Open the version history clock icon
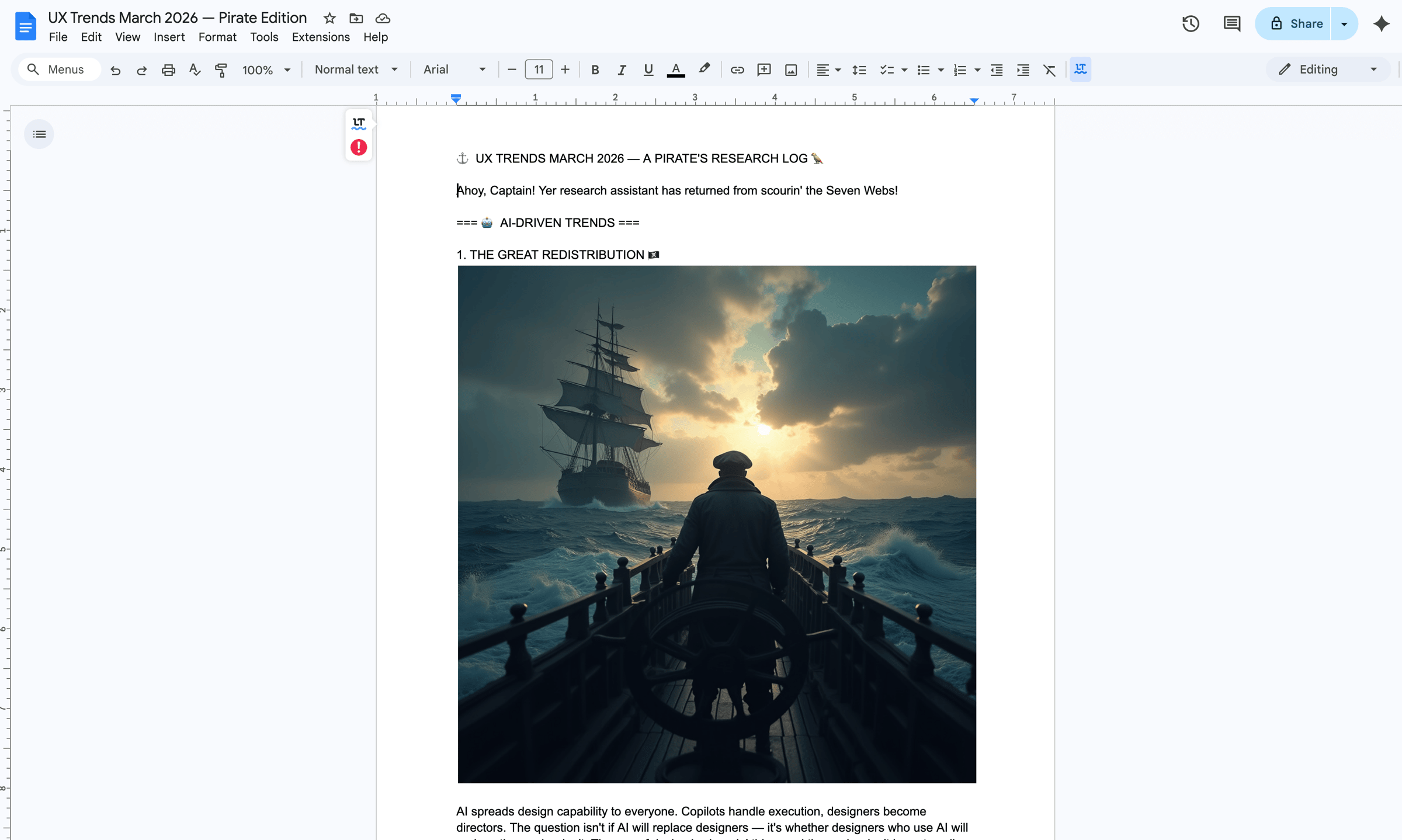The image size is (1402, 840). [x=1190, y=24]
